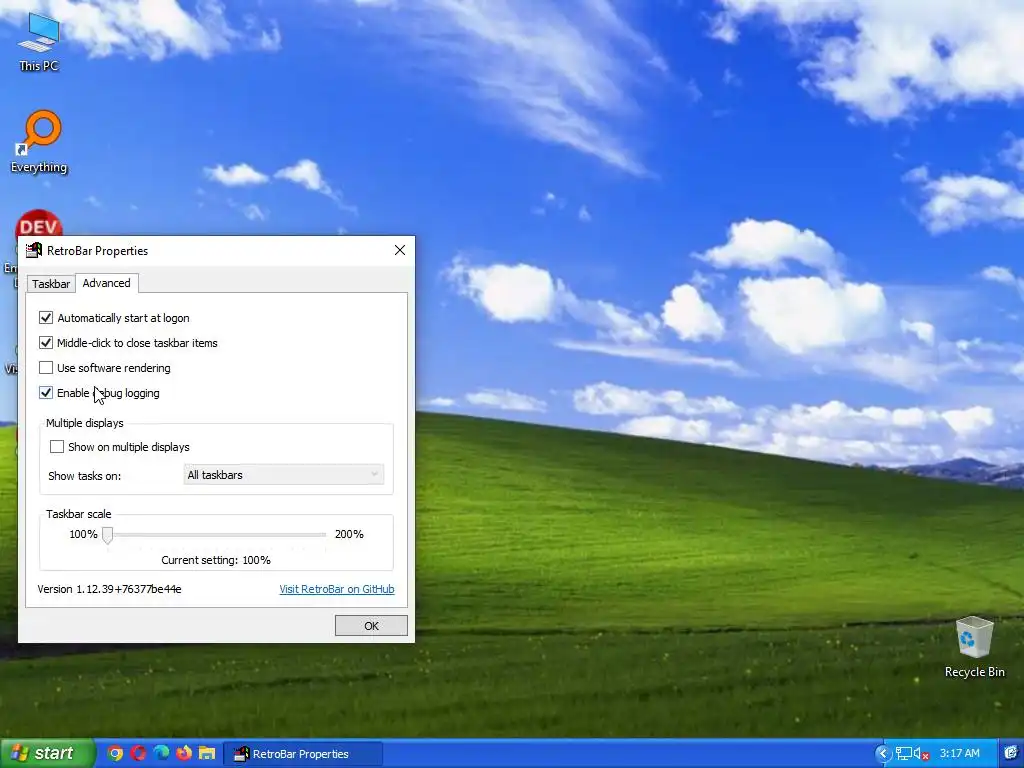The image size is (1024, 768).
Task: Uncheck Automatically start at logon
Action: (46, 318)
